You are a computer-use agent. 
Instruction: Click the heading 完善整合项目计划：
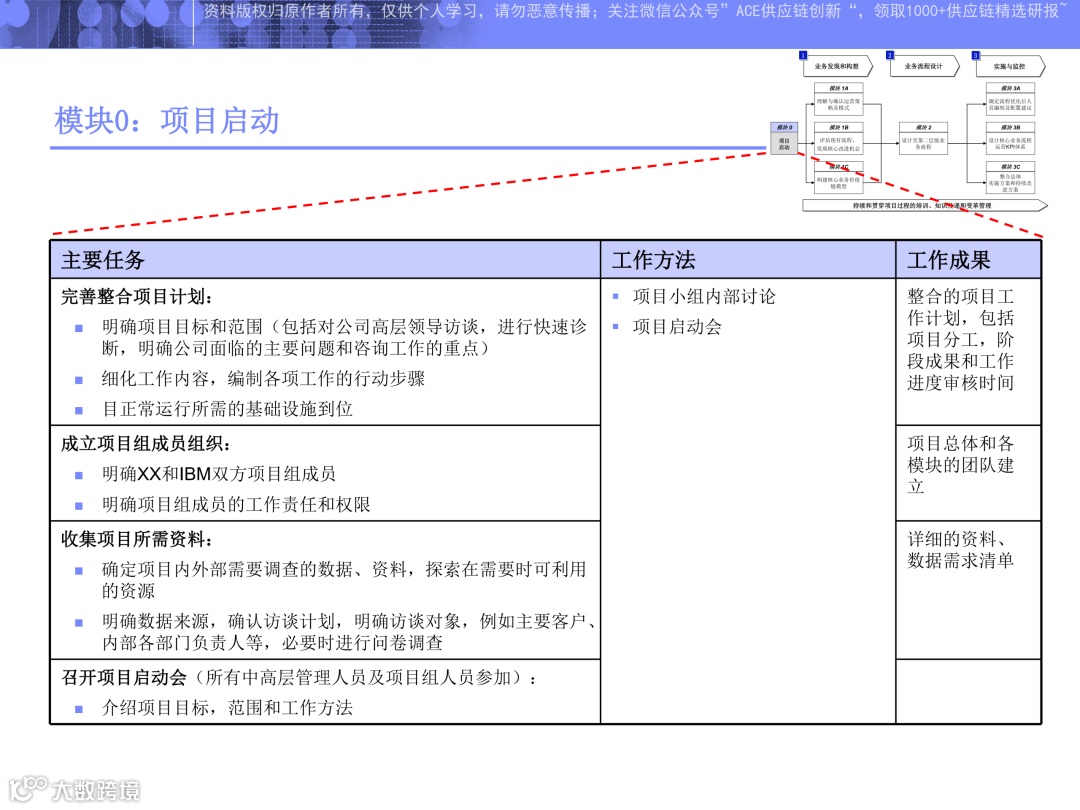click(137, 296)
